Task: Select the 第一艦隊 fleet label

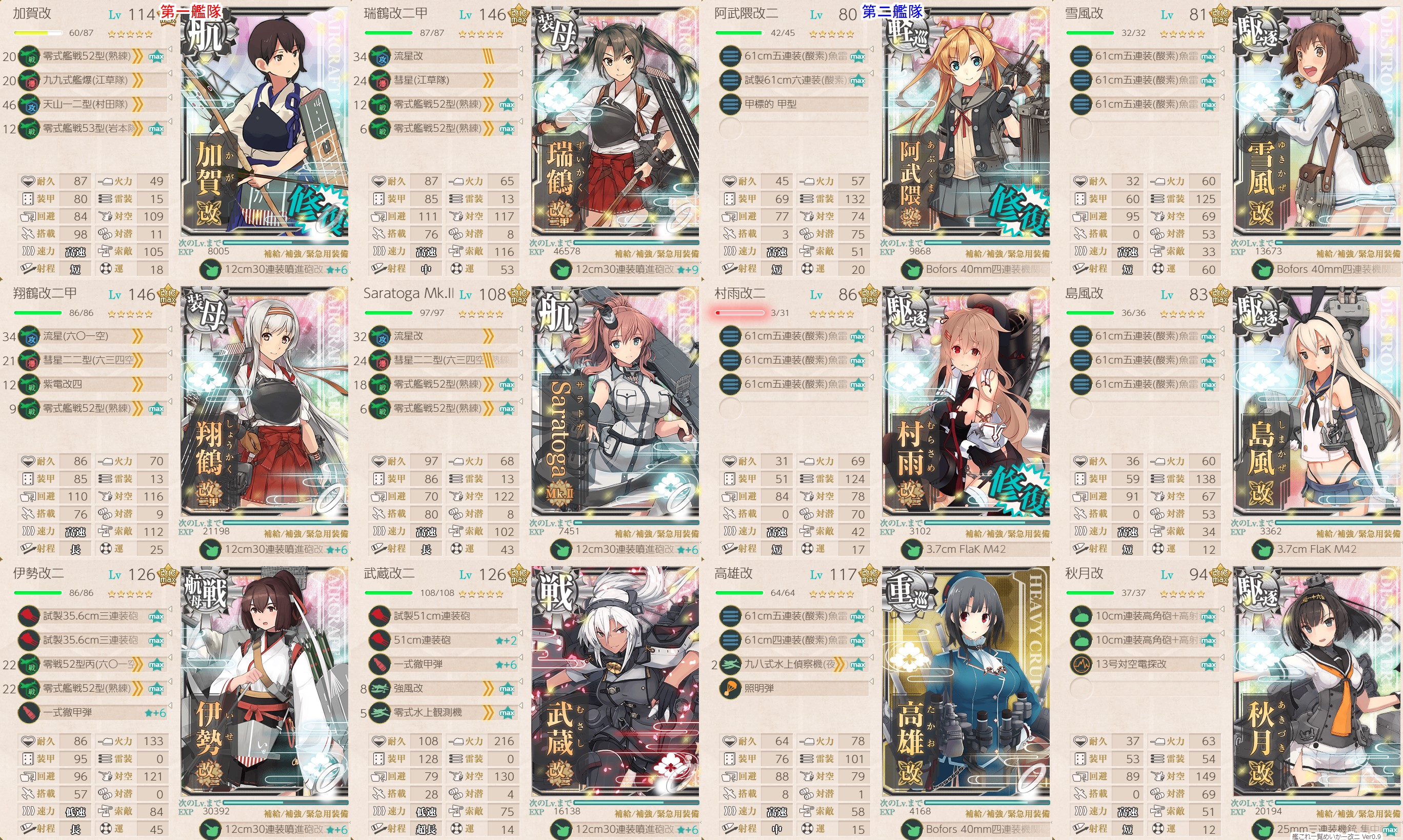Action: pyautogui.click(x=191, y=11)
